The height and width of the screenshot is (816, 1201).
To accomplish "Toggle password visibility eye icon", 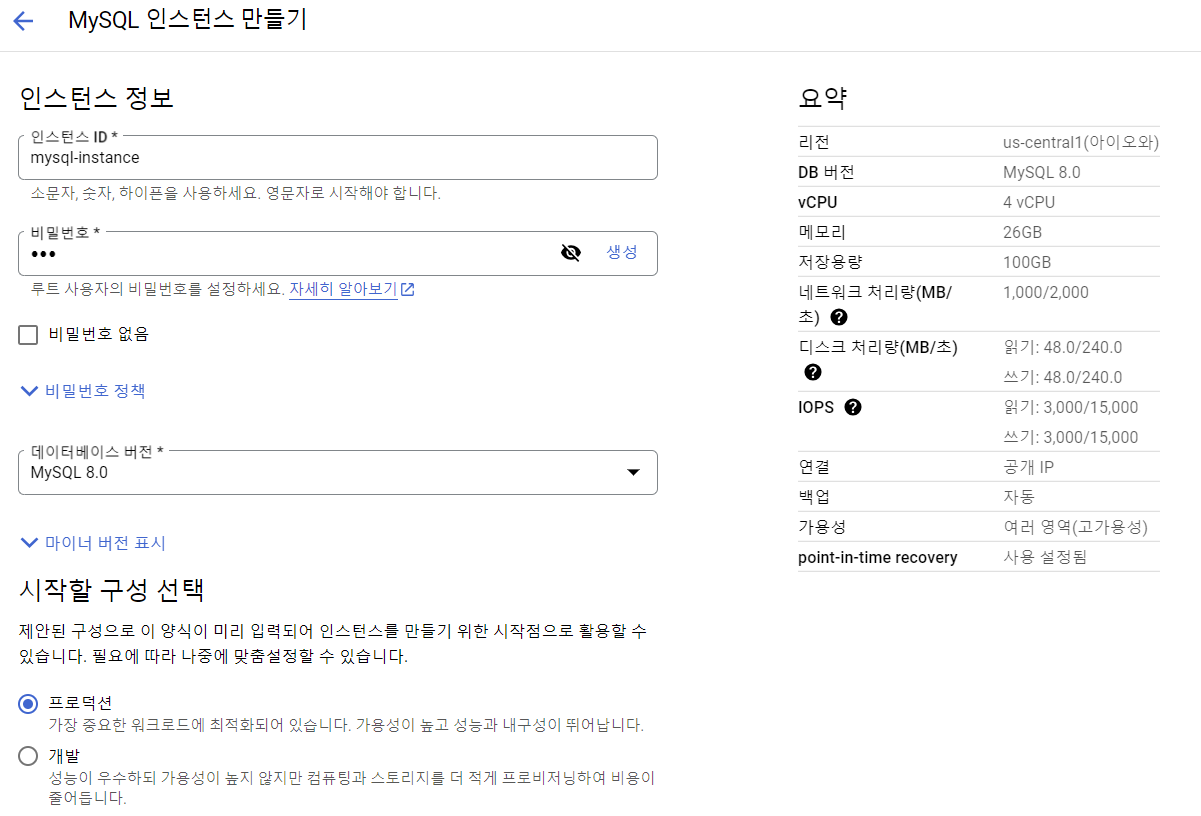I will pyautogui.click(x=571, y=253).
